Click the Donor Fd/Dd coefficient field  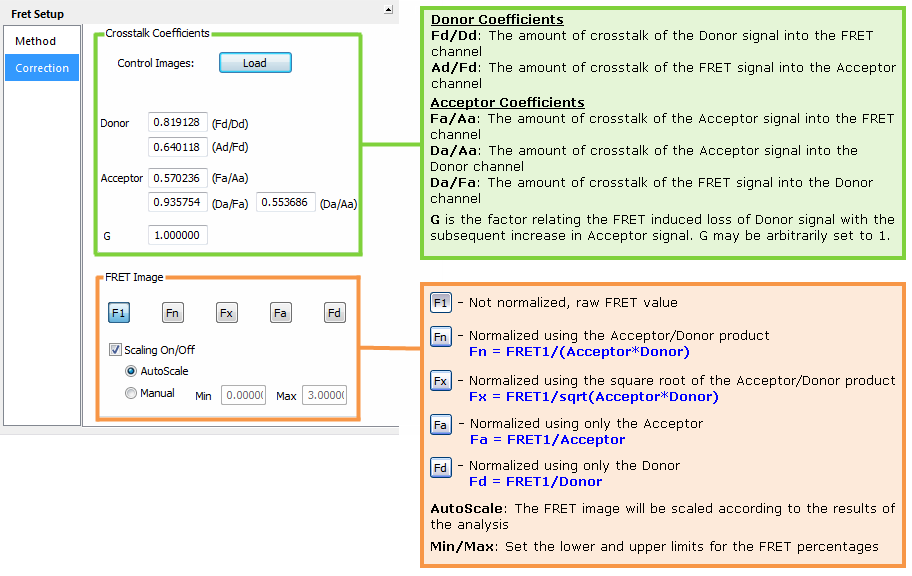(178, 122)
